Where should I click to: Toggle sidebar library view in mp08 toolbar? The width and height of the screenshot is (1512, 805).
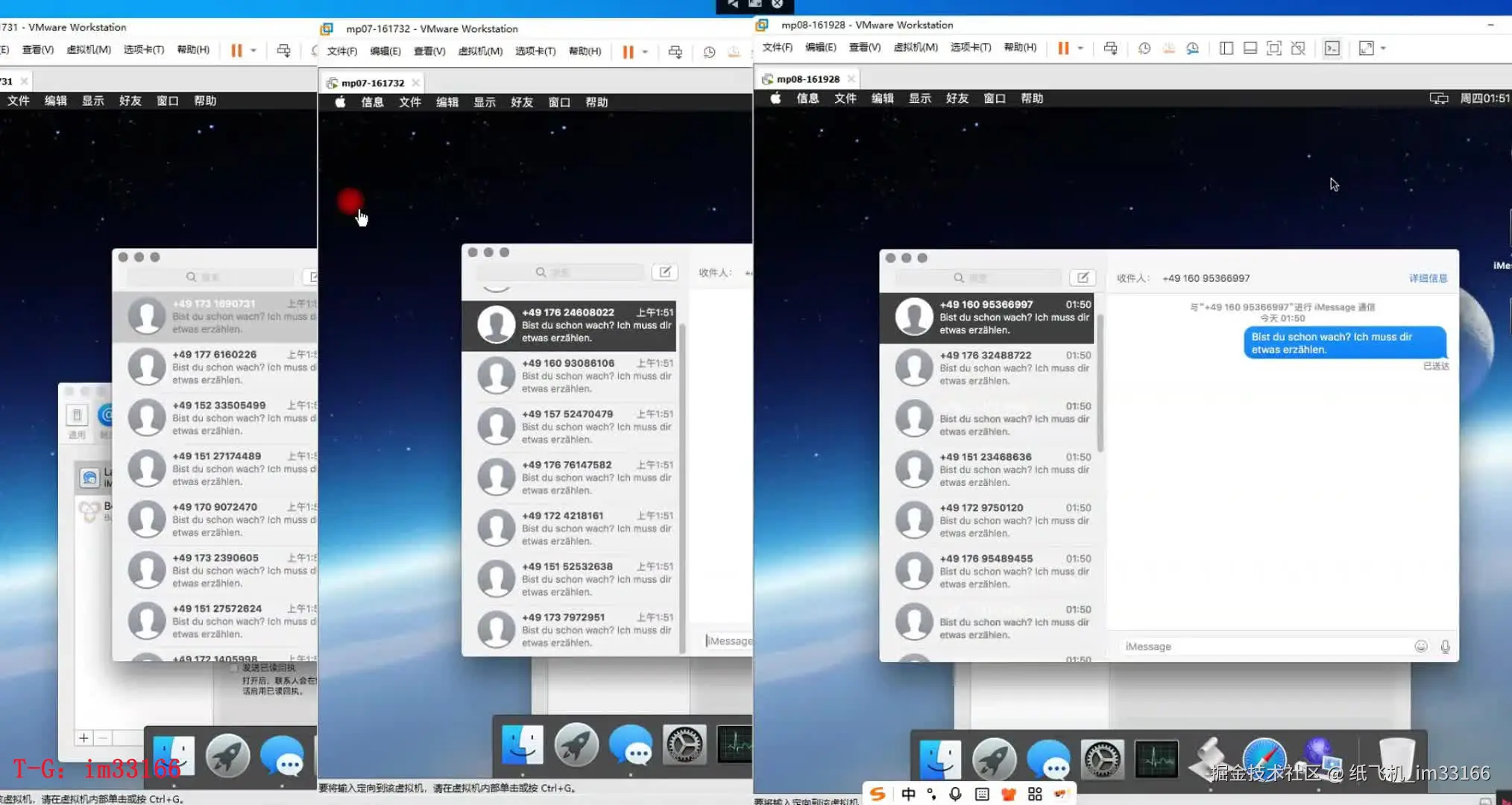point(1226,48)
